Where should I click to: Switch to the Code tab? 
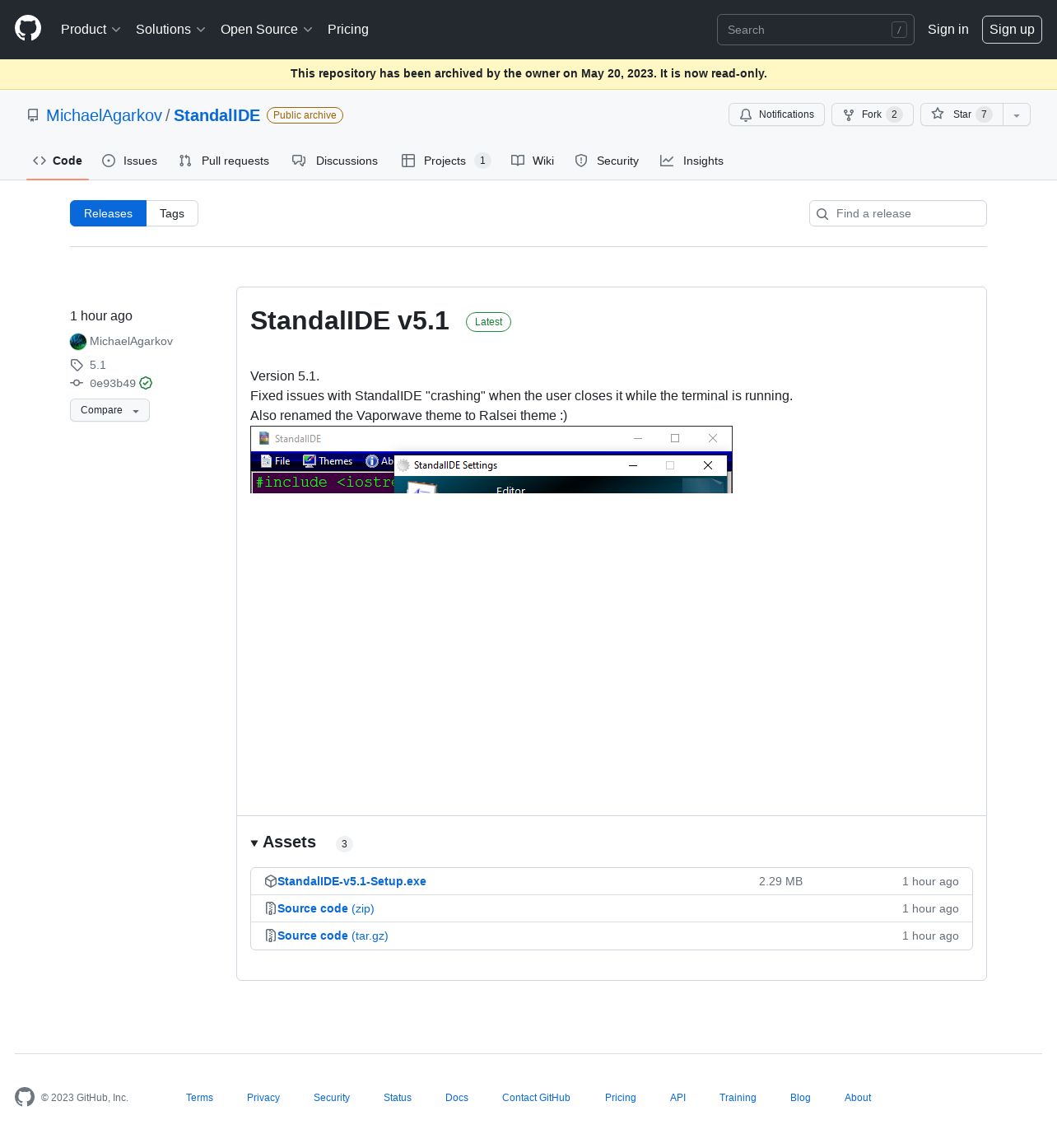pos(58,161)
